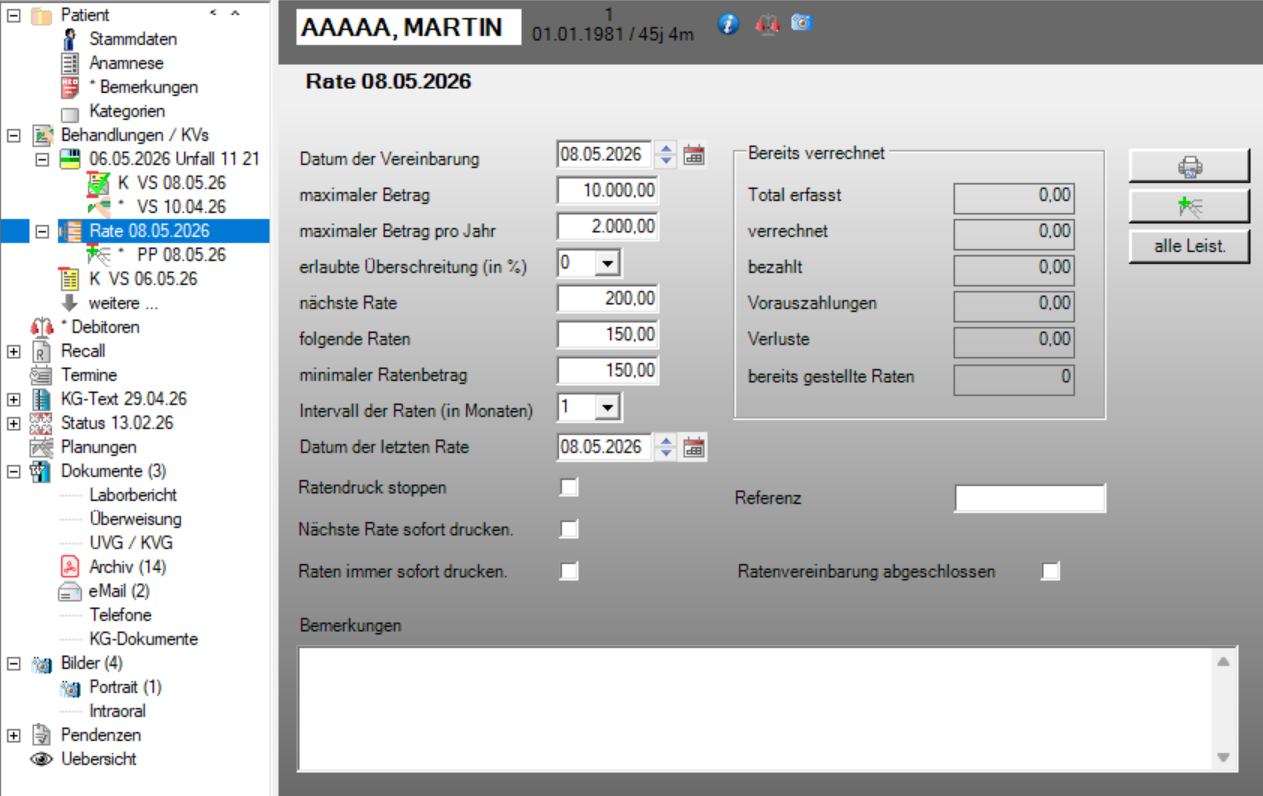
Task: Click the blue info icon beside patient name
Action: click(x=728, y=24)
